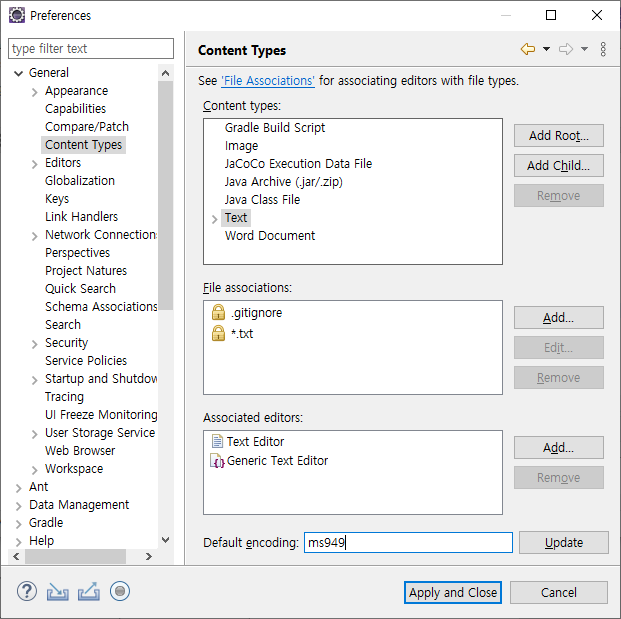Screen dimensions: 621x619
Task: Expand the Security tree node
Action: [x=34, y=344]
